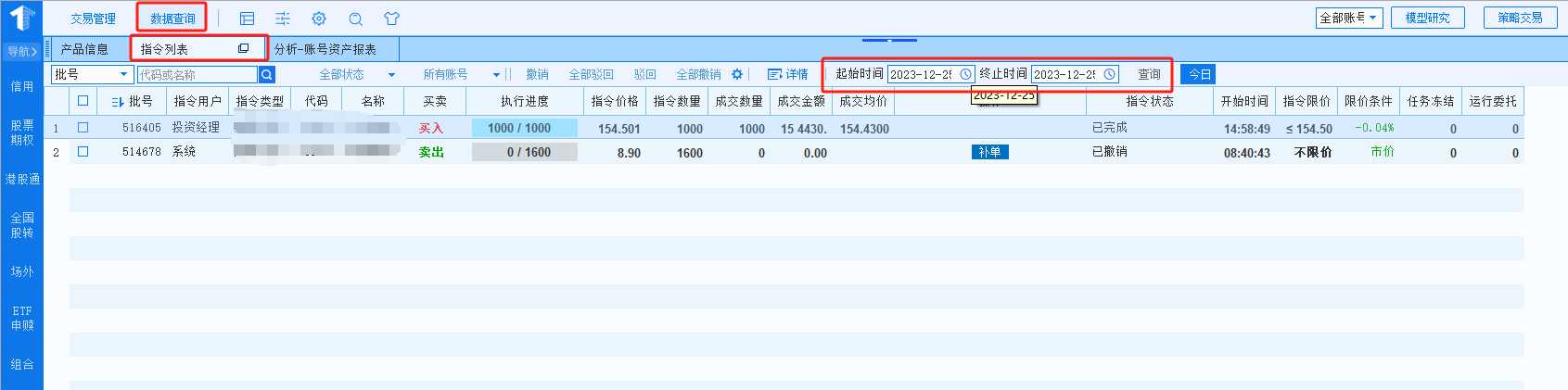This screenshot has width=1568, height=390.
Task: Click the 指令限价 column header
Action: (1307, 101)
